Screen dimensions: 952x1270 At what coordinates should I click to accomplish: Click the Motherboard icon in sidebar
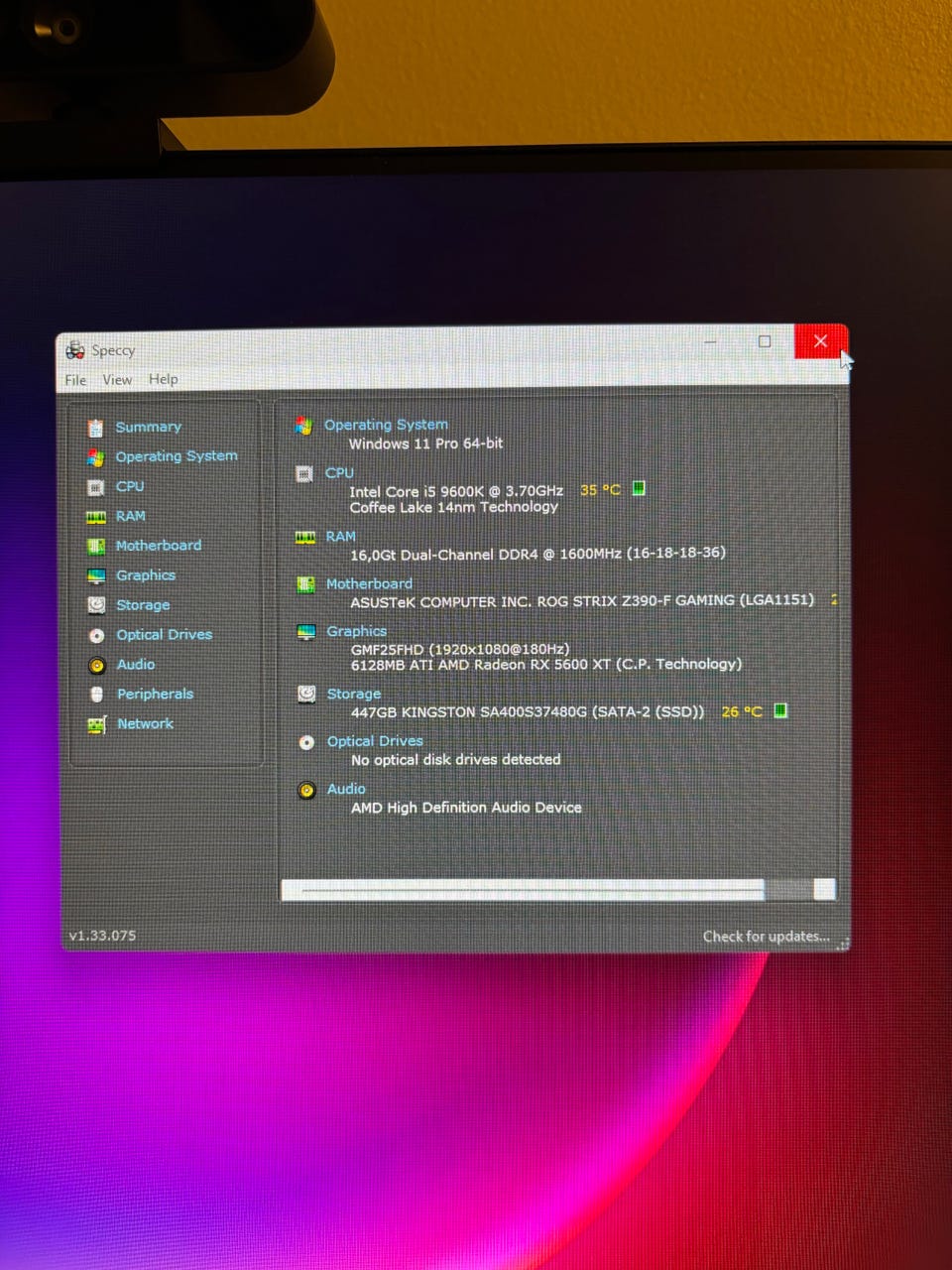pos(96,546)
